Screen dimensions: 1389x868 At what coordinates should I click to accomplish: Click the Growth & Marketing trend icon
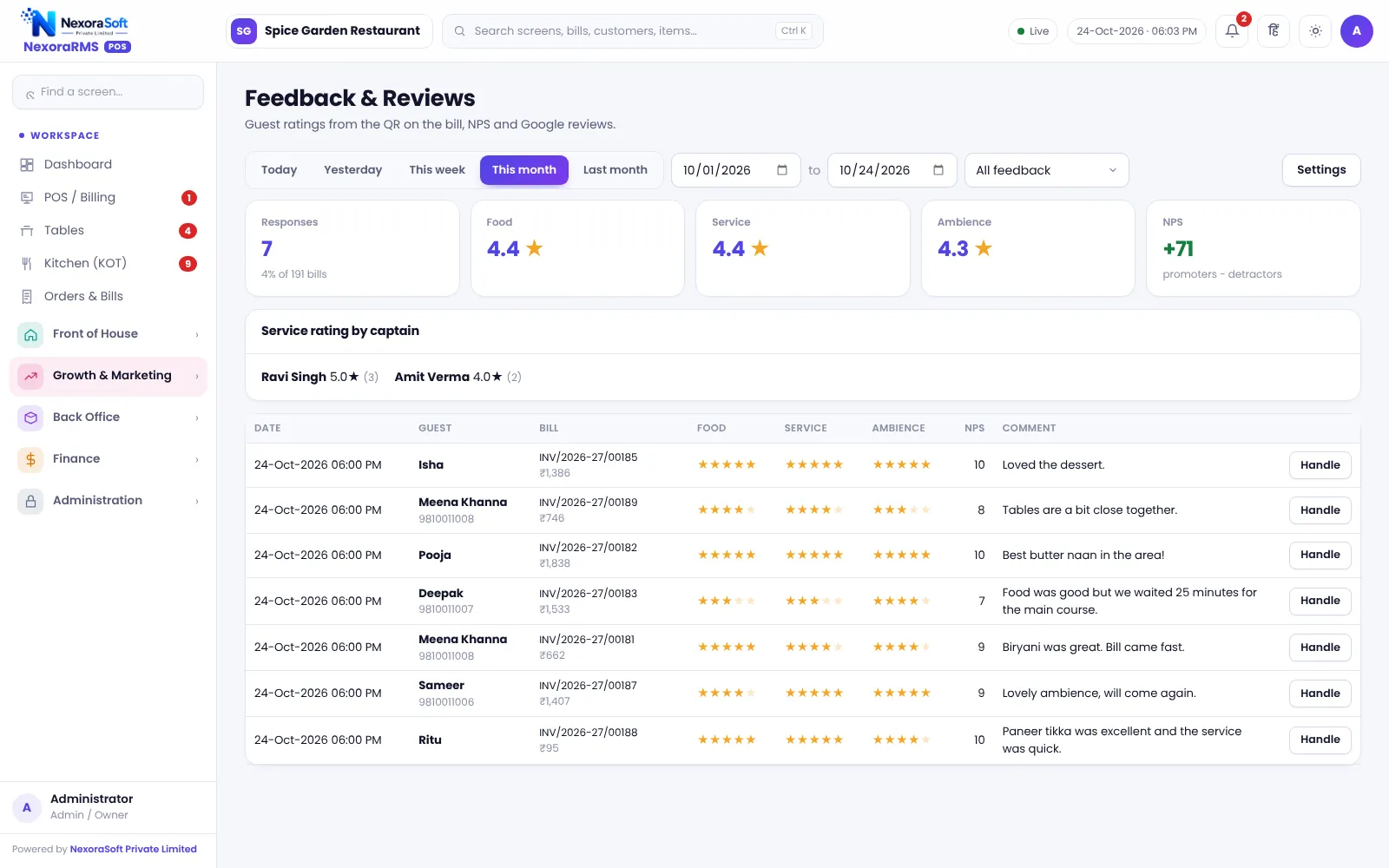(x=30, y=376)
